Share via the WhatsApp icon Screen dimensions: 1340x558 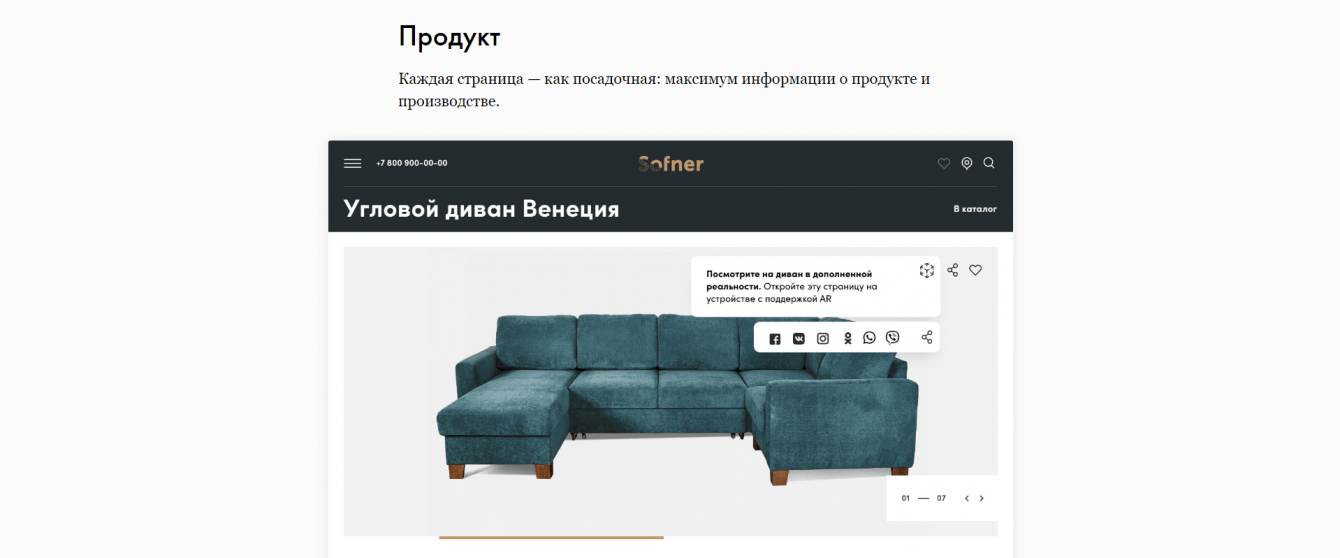pos(869,338)
